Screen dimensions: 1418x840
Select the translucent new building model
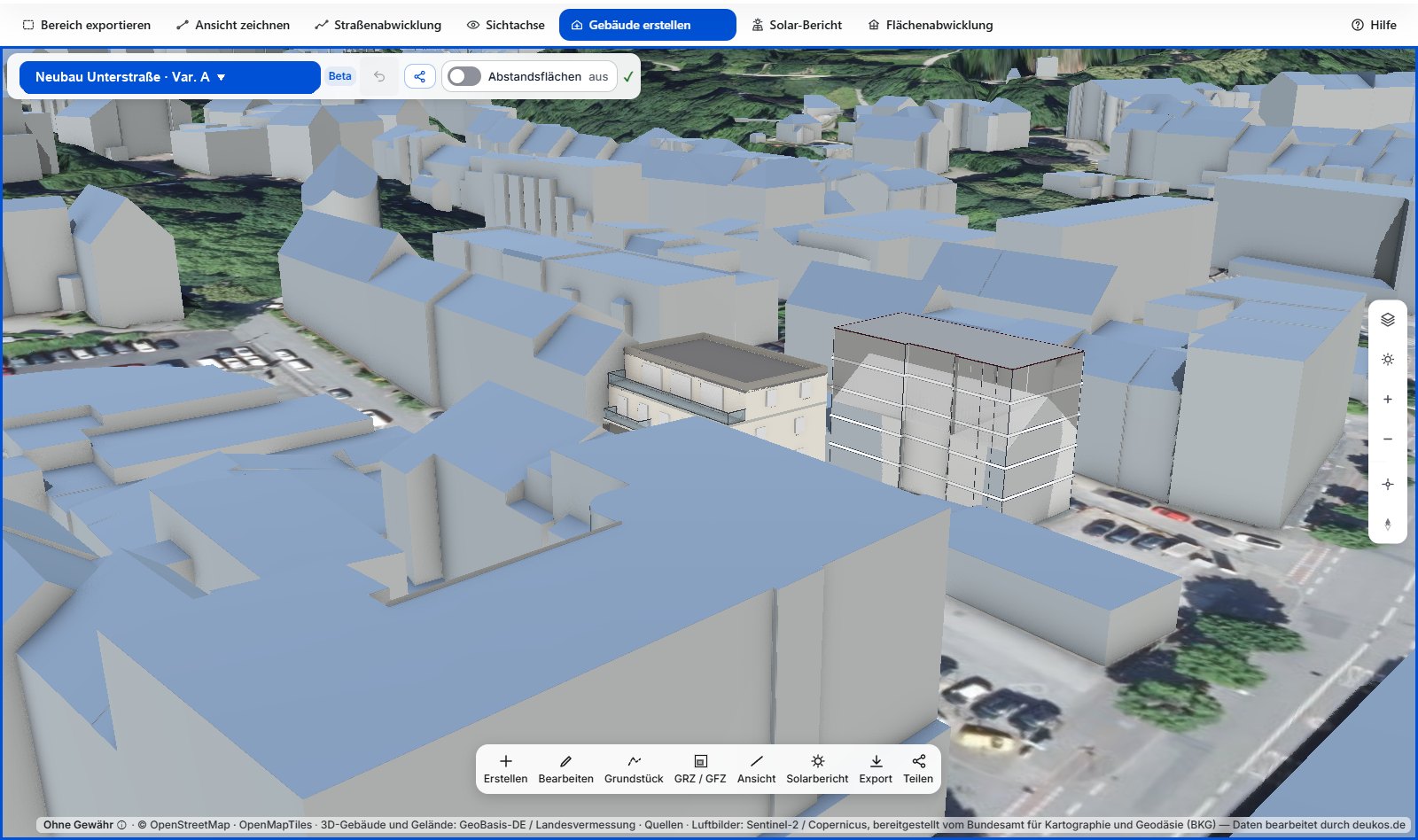point(957,416)
